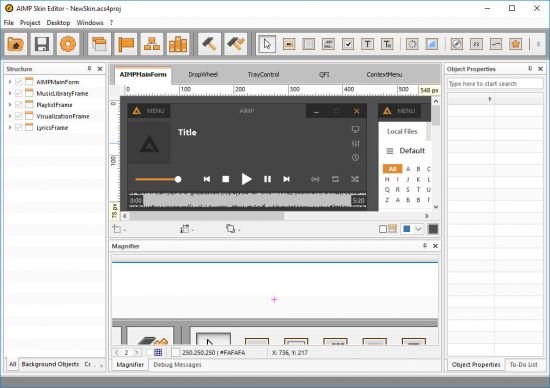Toggle LyricsFrame checkbox in Structure
The width and height of the screenshot is (550, 388).
click(x=19, y=127)
